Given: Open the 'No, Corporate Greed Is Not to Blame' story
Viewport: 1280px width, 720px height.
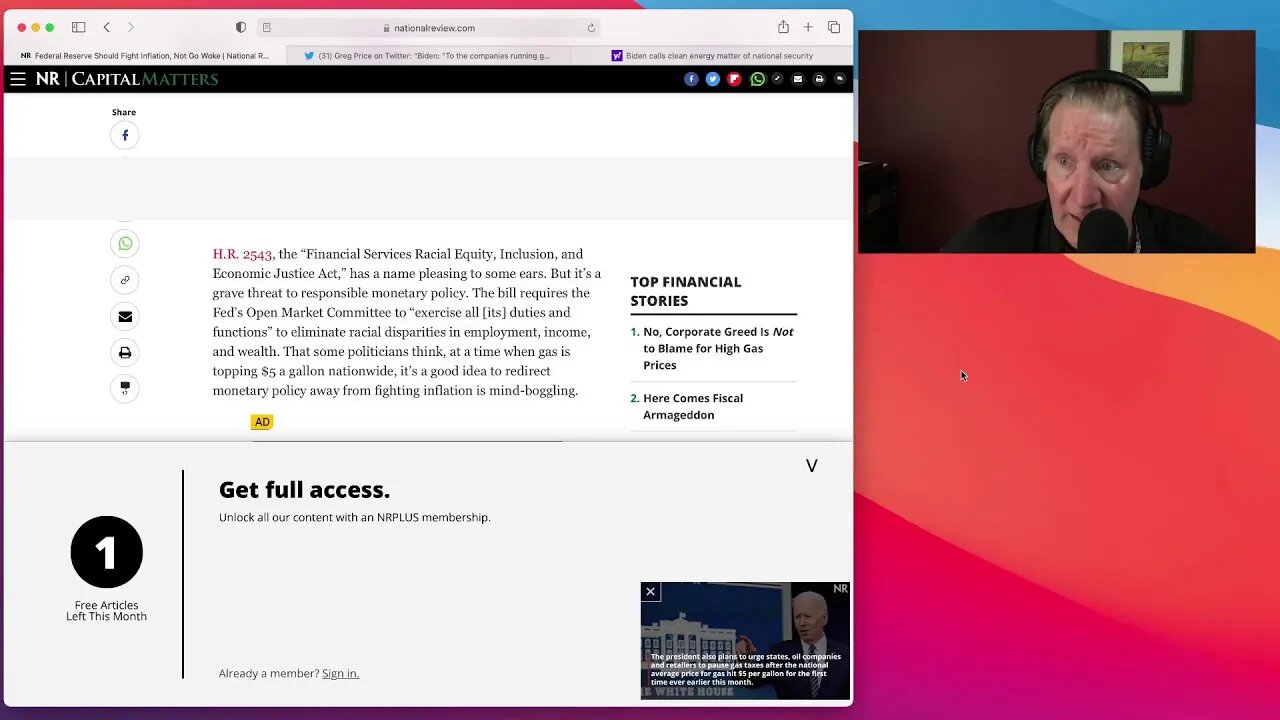Looking at the screenshot, I should click(718, 348).
